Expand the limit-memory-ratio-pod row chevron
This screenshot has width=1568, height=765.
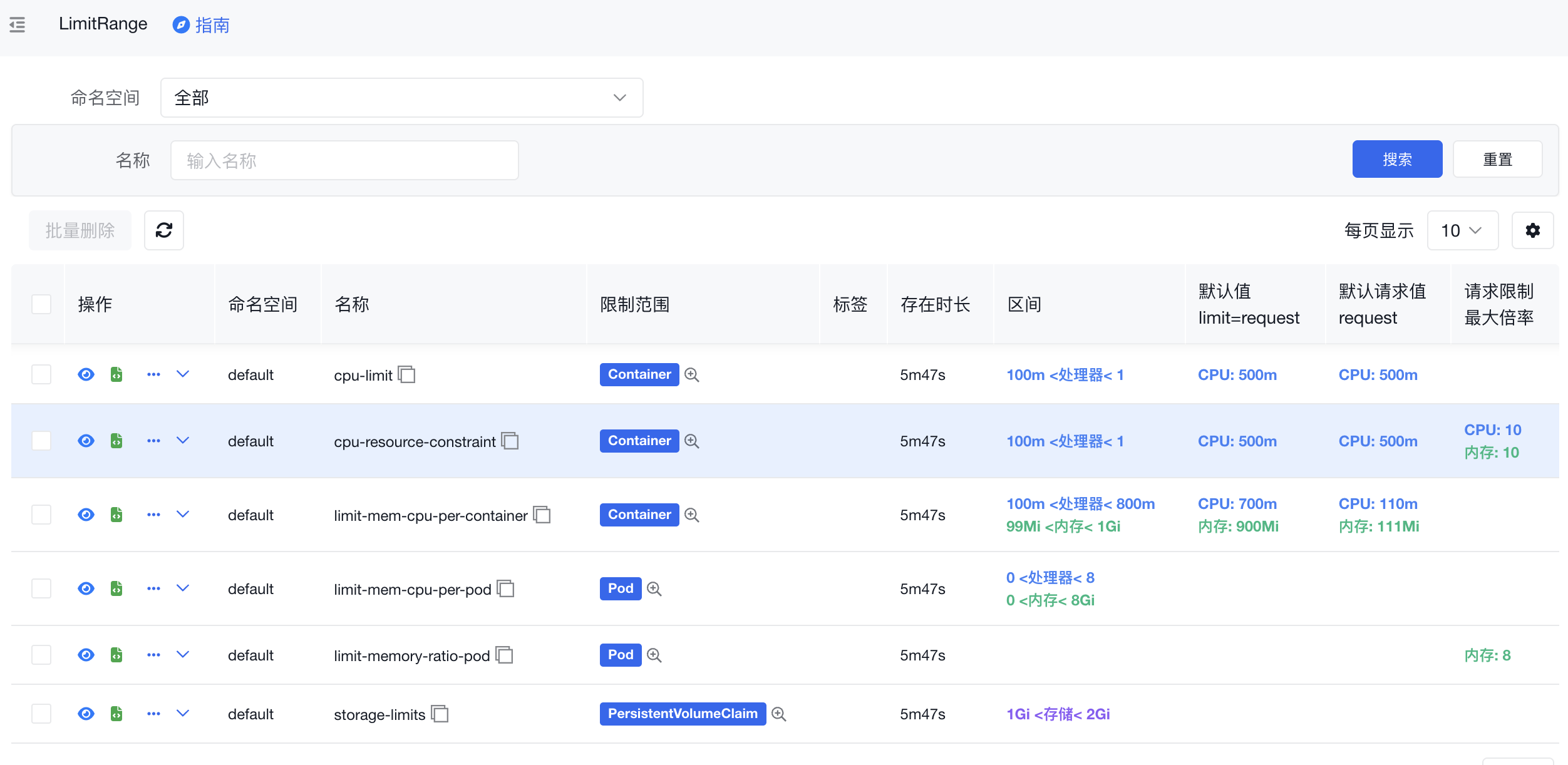(183, 655)
